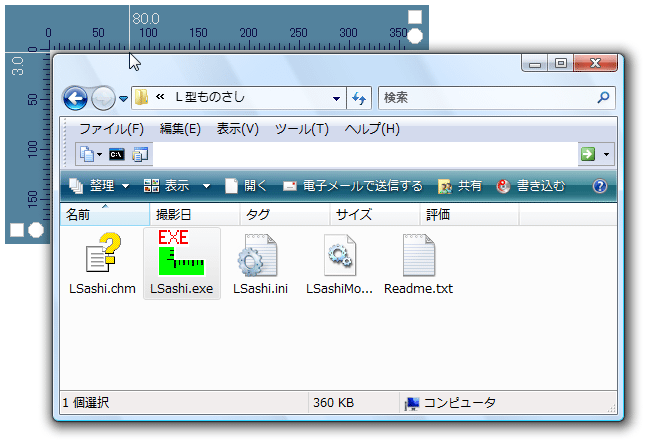This screenshot has height=441, width=645.
Task: Click the LSashi.chm file name label
Action: [x=102, y=289]
